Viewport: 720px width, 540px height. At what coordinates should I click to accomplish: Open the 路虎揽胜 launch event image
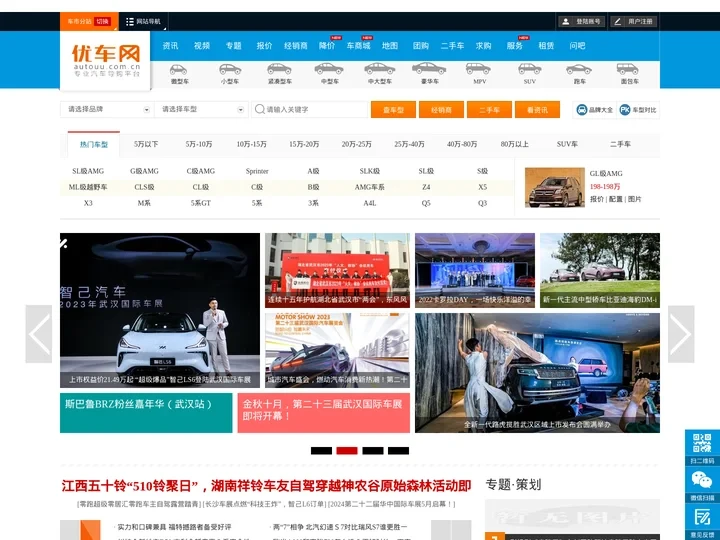537,373
